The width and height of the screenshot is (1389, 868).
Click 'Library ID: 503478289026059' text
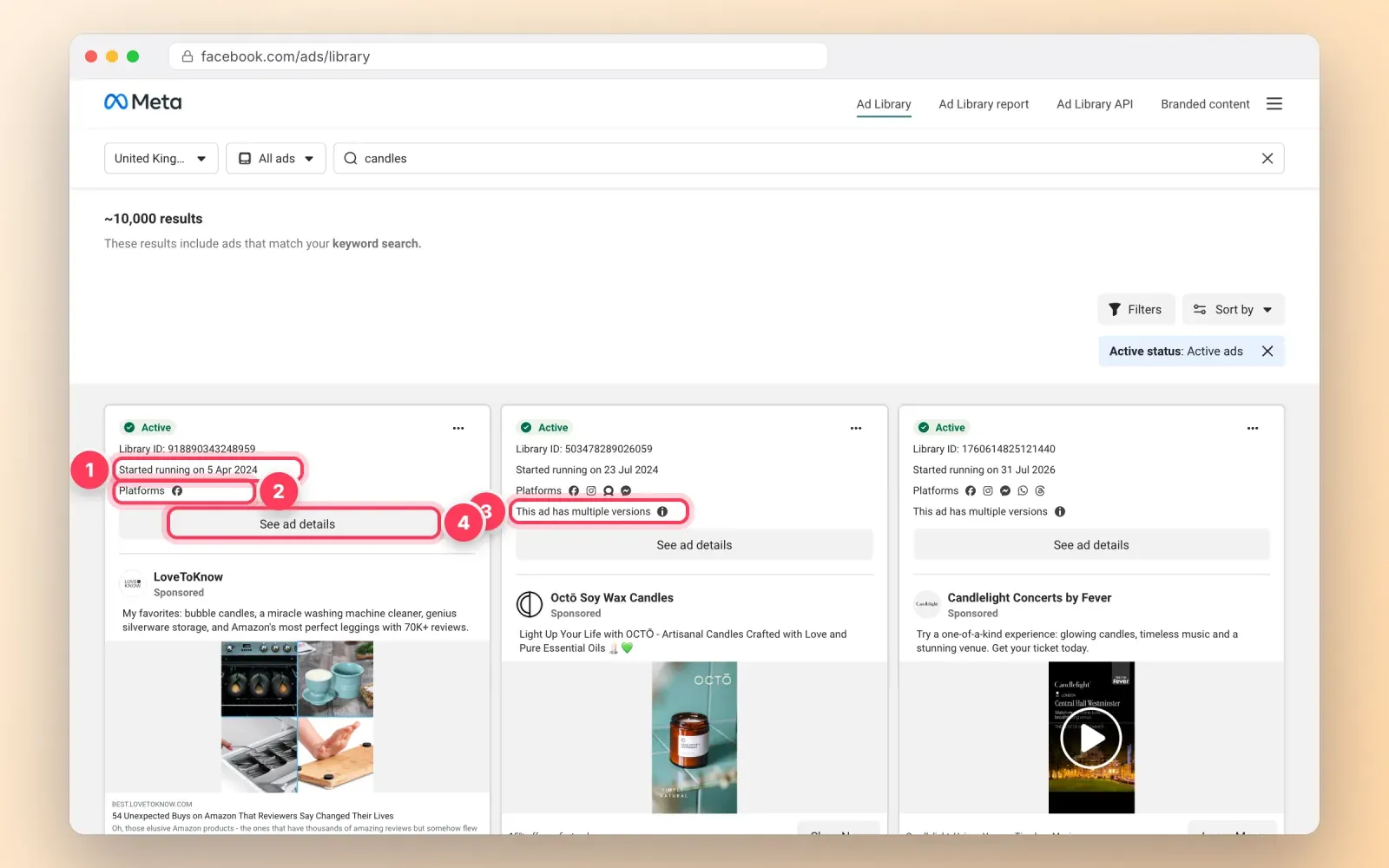(x=584, y=449)
